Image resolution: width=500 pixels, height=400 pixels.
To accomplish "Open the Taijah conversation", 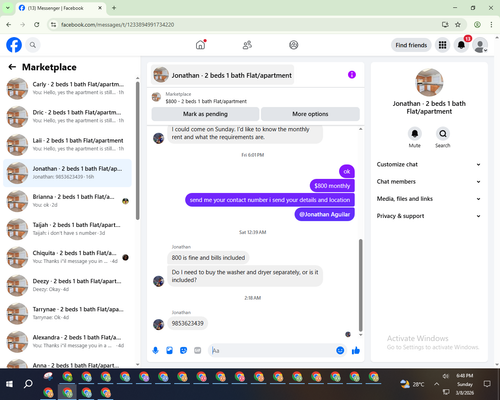I will [x=67, y=229].
